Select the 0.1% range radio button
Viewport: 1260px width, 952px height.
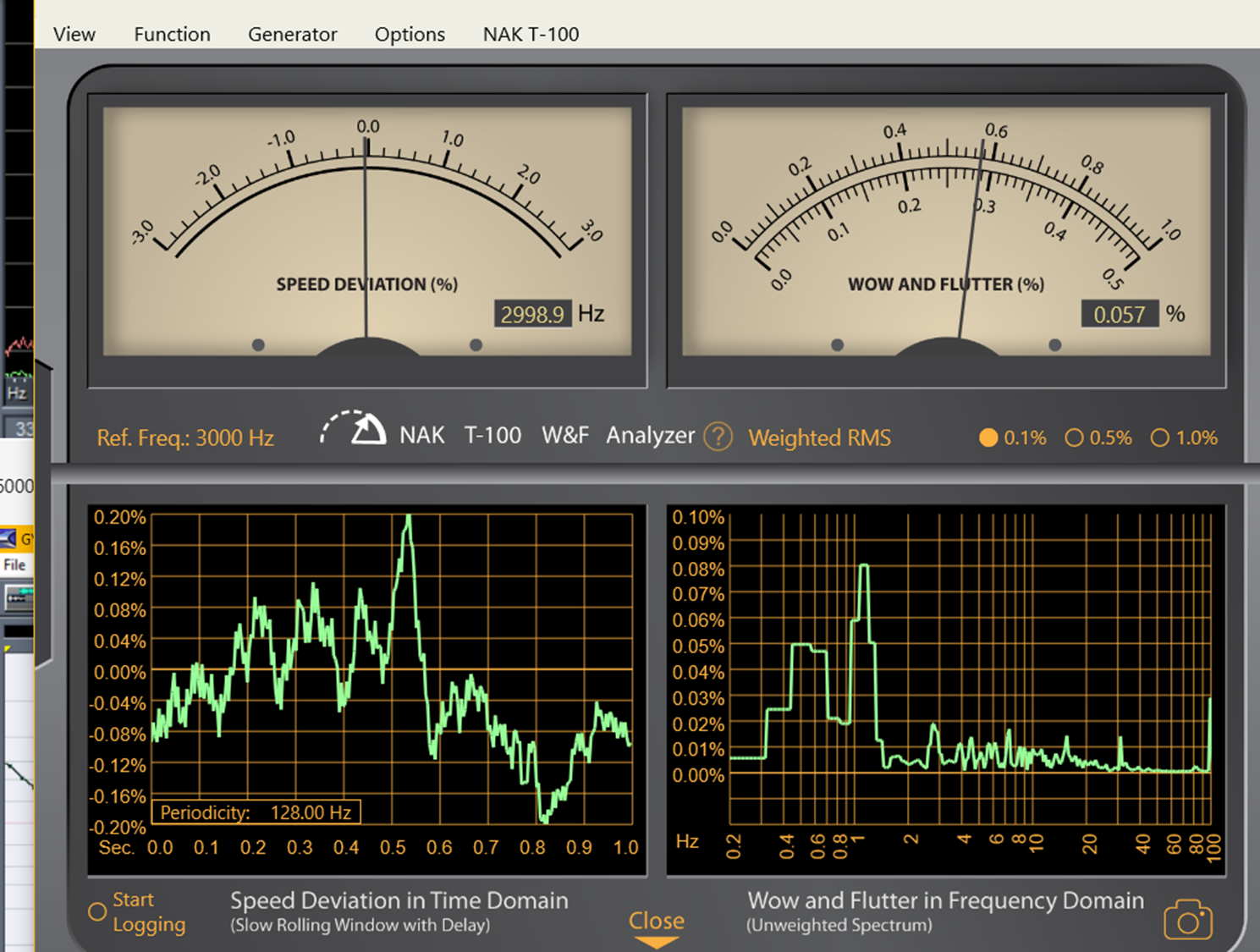coord(988,437)
